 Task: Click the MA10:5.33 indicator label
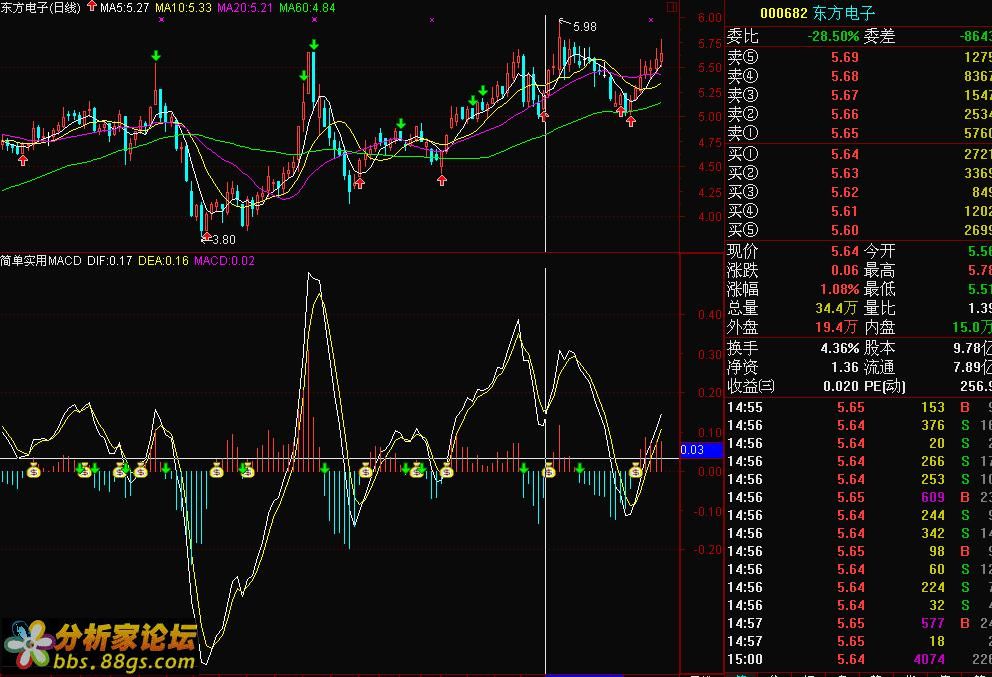coord(183,8)
